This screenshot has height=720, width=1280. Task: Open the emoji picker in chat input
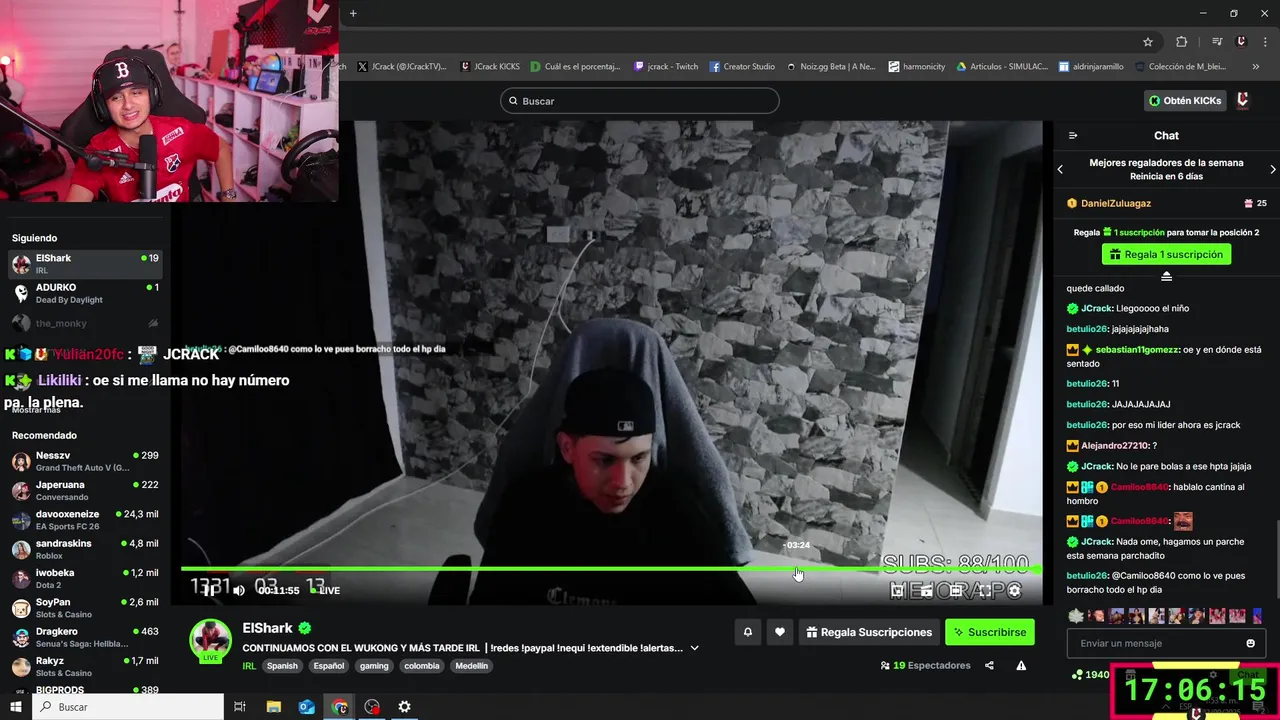click(x=1250, y=643)
